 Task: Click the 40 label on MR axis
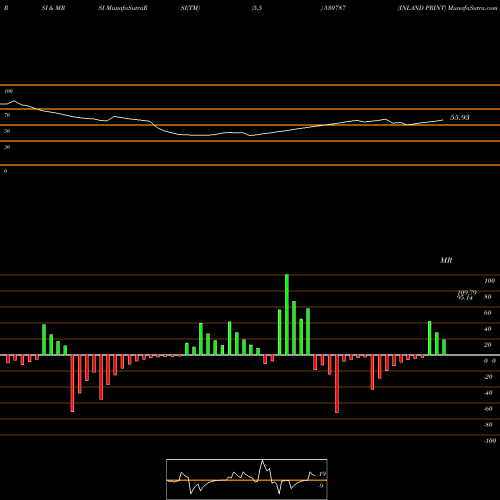(x=488, y=329)
